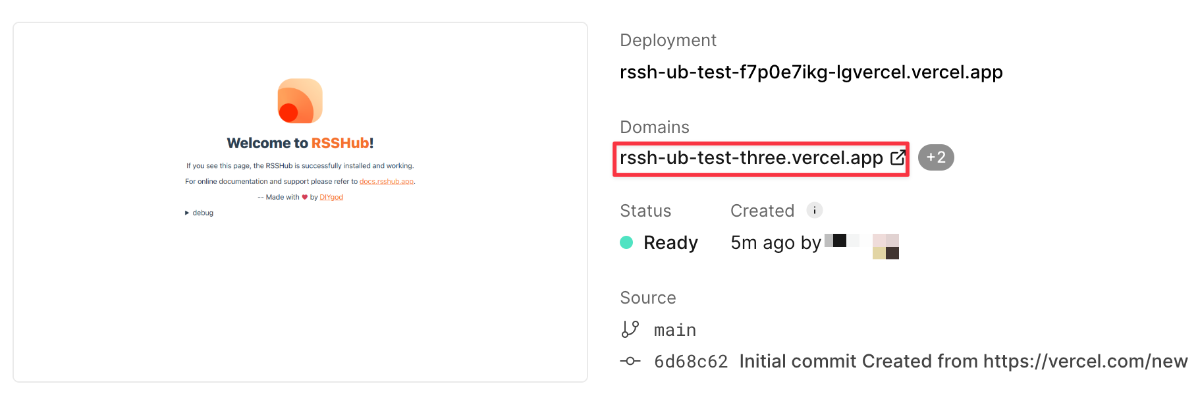Screen dimensions: 1200x397
Task: Open commit hash 6d68c62
Action: click(691, 361)
